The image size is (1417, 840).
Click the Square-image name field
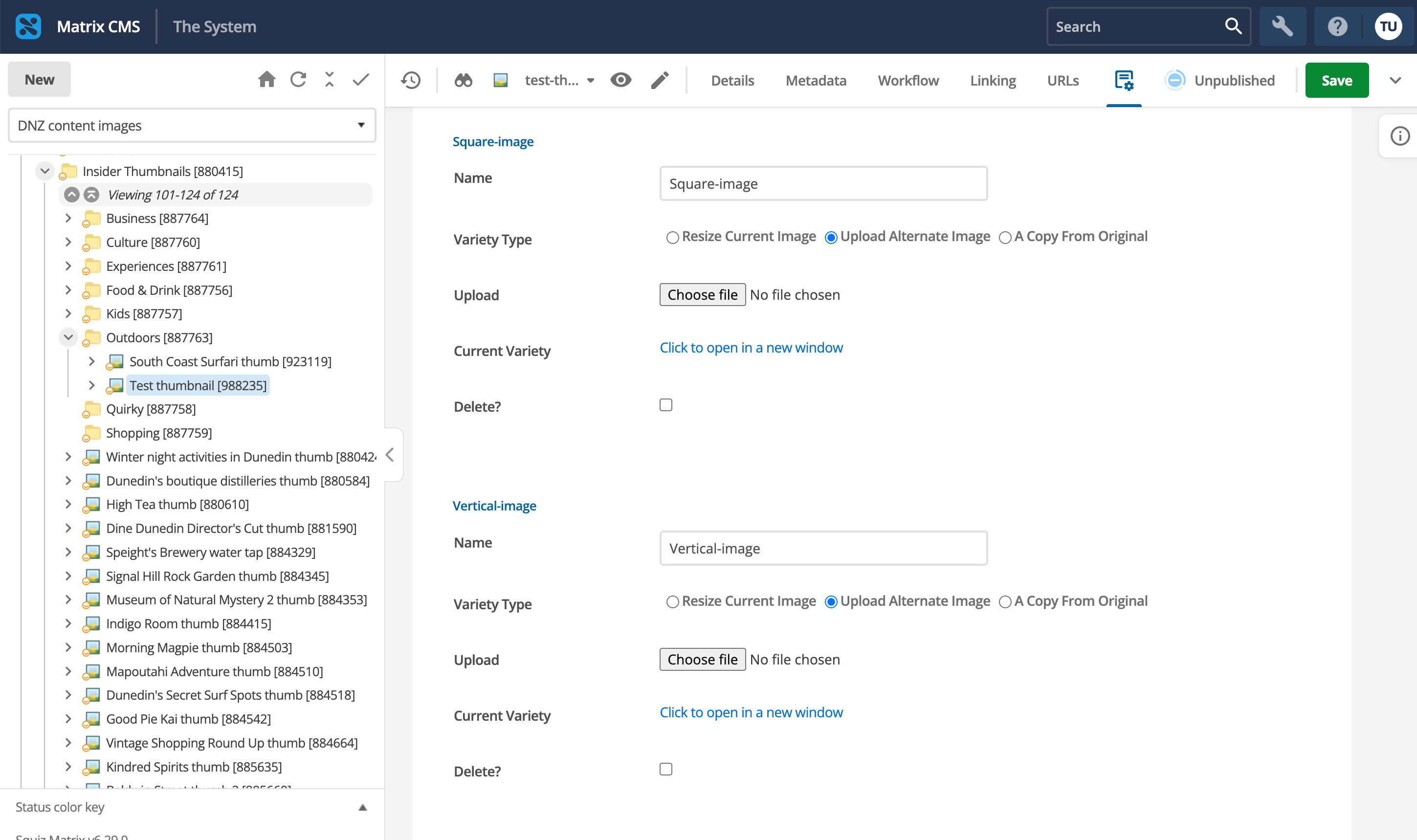823,183
